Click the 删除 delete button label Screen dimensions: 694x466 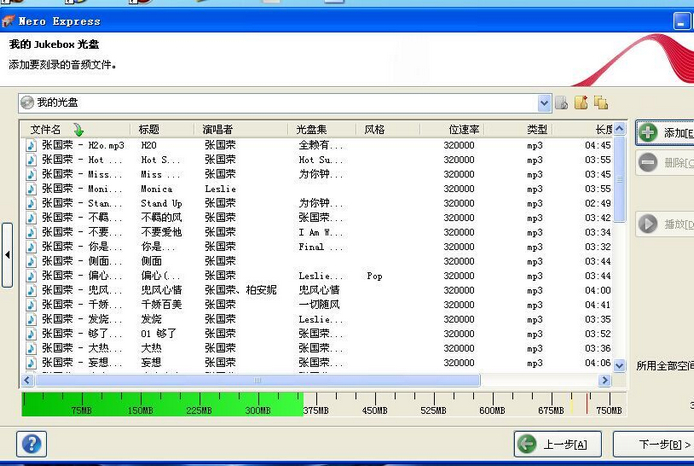tap(679, 163)
